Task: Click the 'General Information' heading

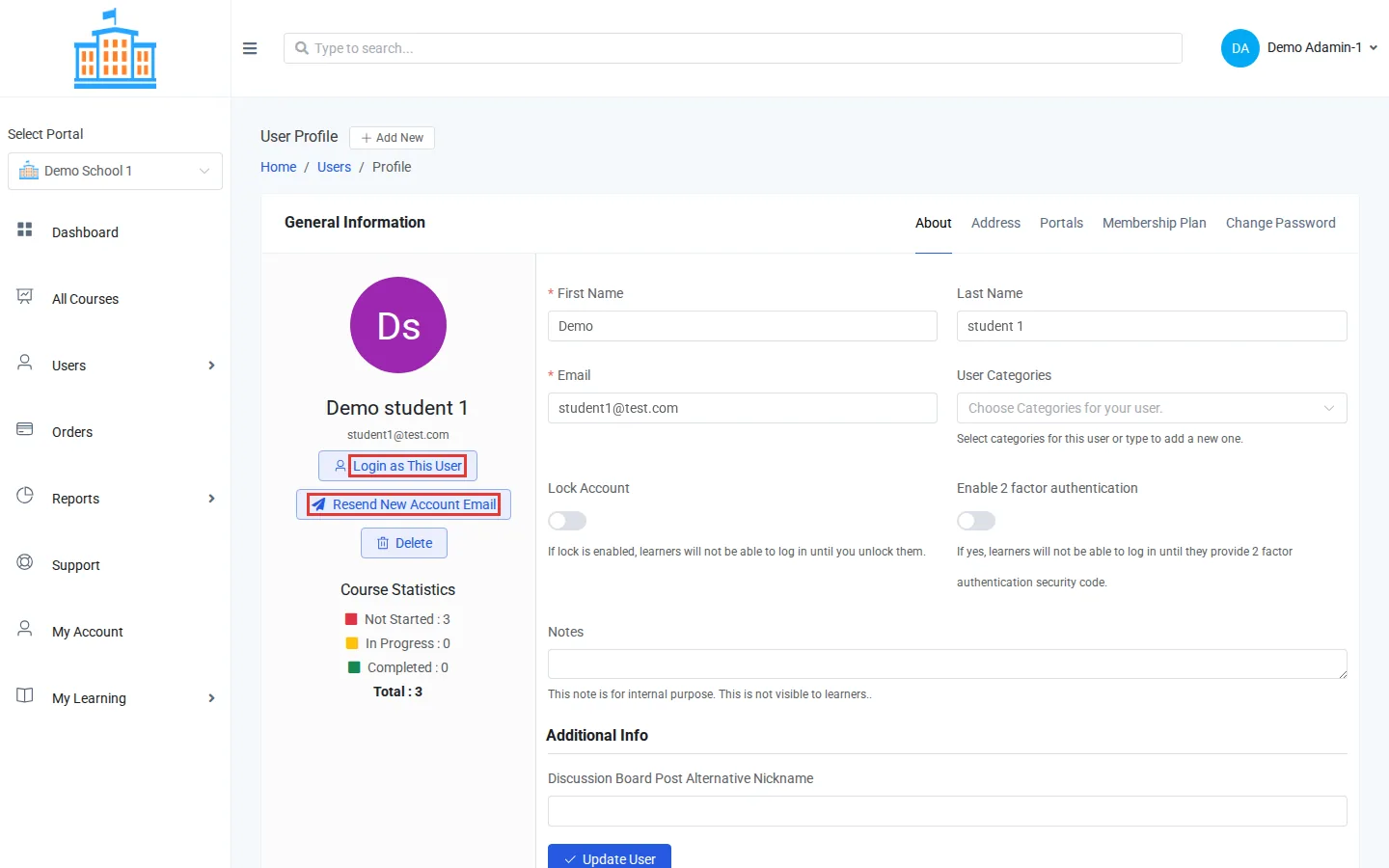Action: [x=355, y=222]
